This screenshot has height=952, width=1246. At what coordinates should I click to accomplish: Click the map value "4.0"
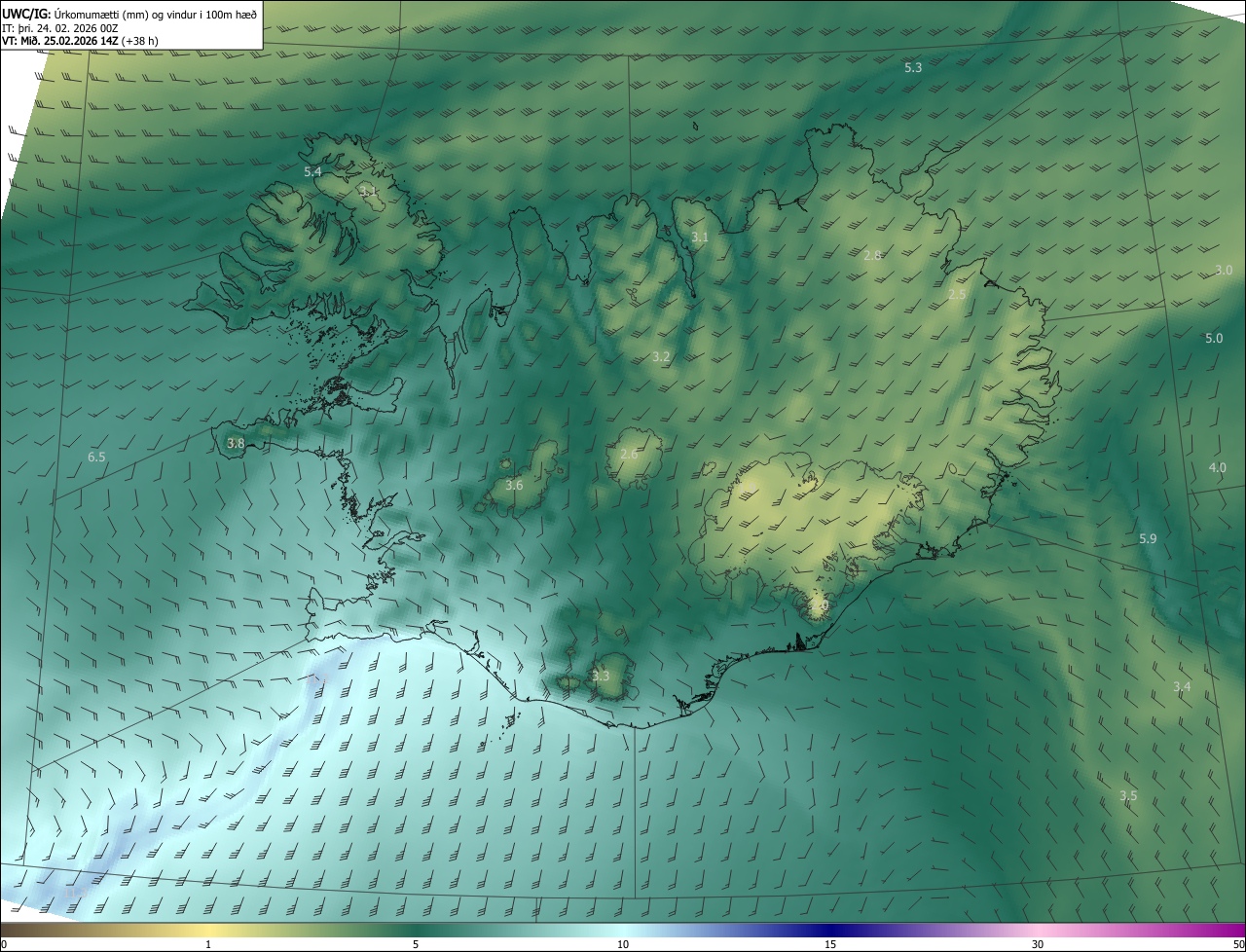[x=1217, y=467]
